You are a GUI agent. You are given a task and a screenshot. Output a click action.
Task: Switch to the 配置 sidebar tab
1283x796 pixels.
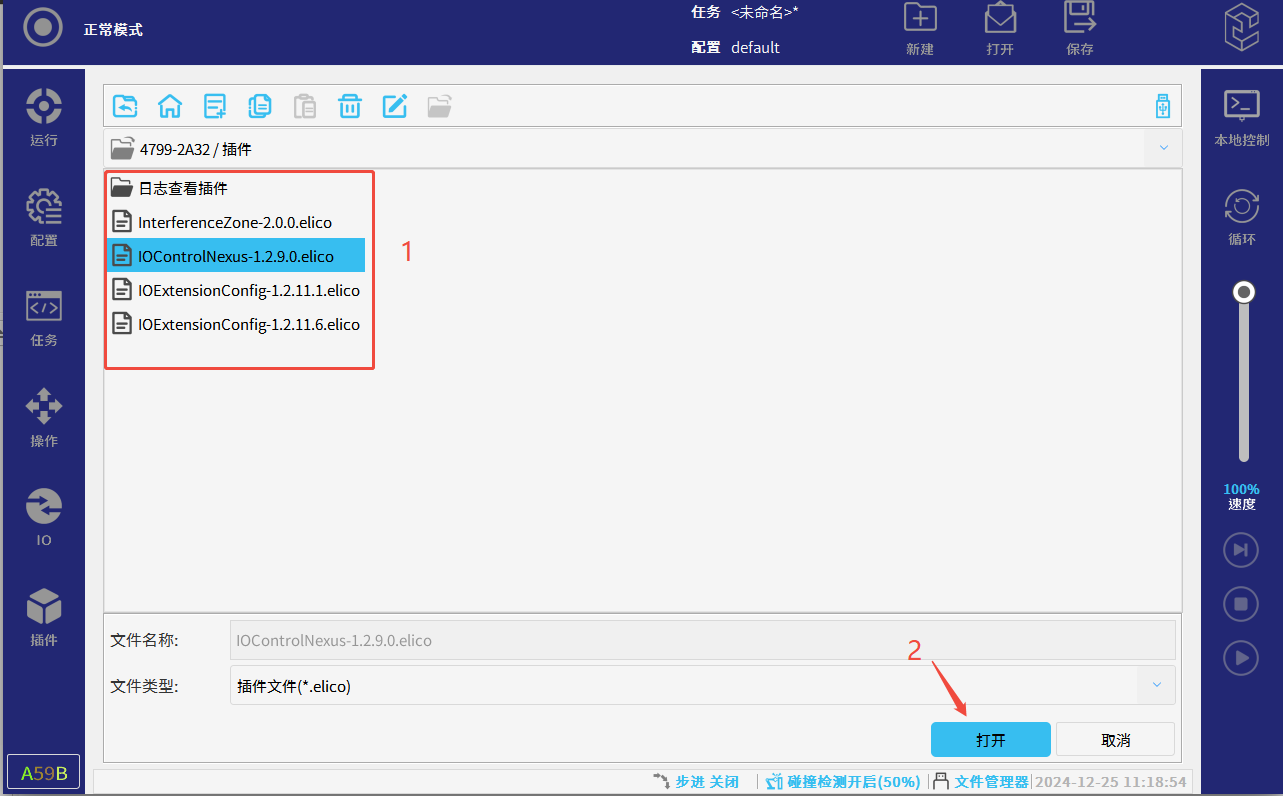[44, 217]
